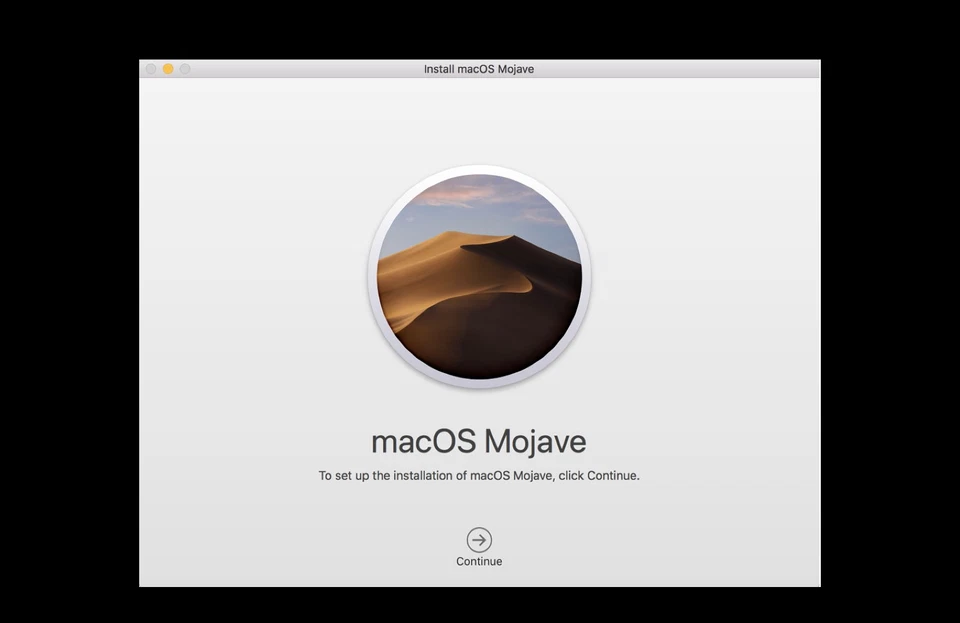Select the Mojave wallpaper thumbnail icon

479,277
